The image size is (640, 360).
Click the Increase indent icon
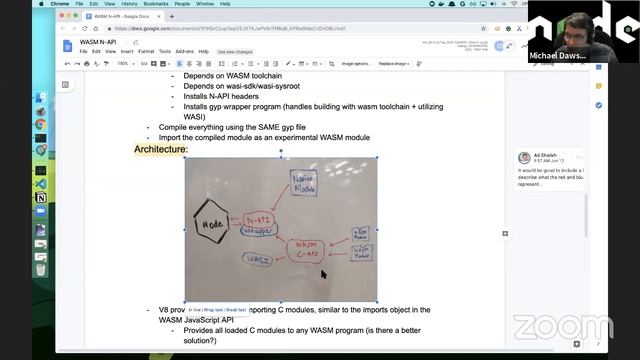[276, 64]
